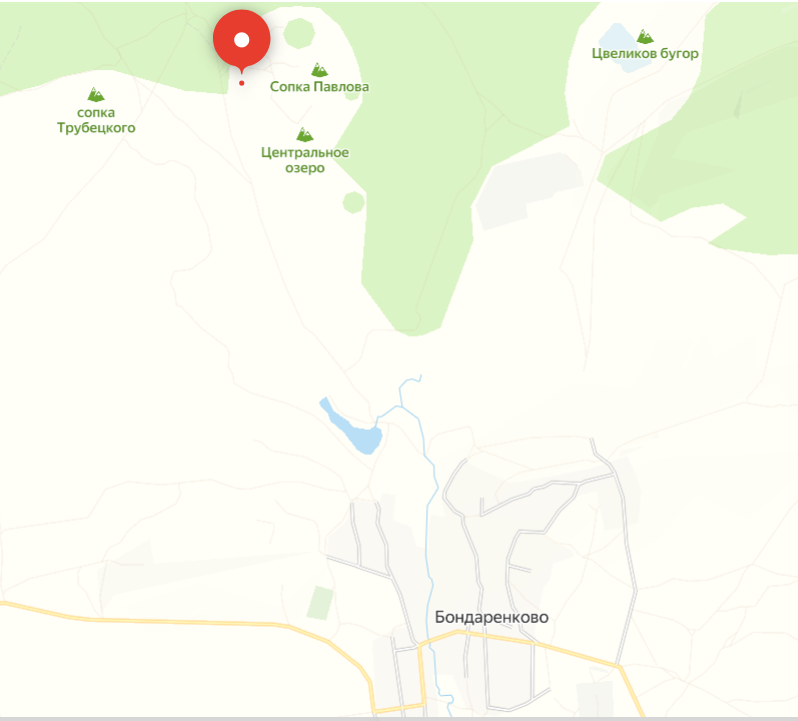
Task: Select mountain icon above Центральное озеро
Action: tap(304, 134)
